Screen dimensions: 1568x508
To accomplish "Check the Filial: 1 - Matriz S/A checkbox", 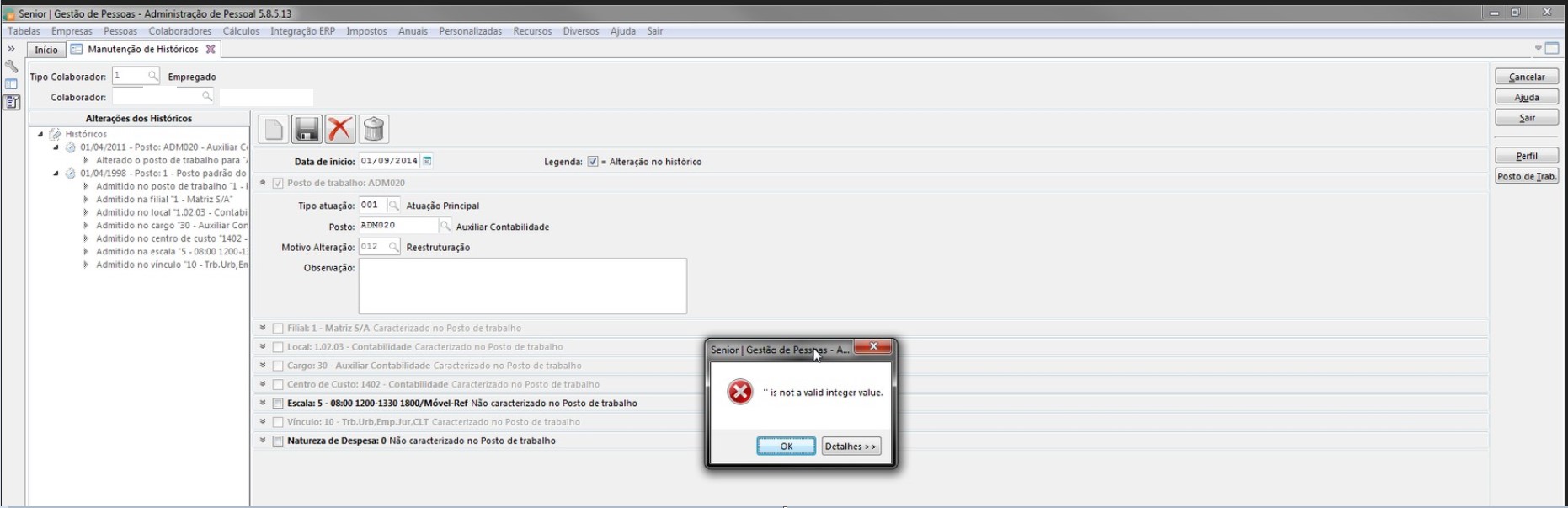I will pyautogui.click(x=278, y=329).
